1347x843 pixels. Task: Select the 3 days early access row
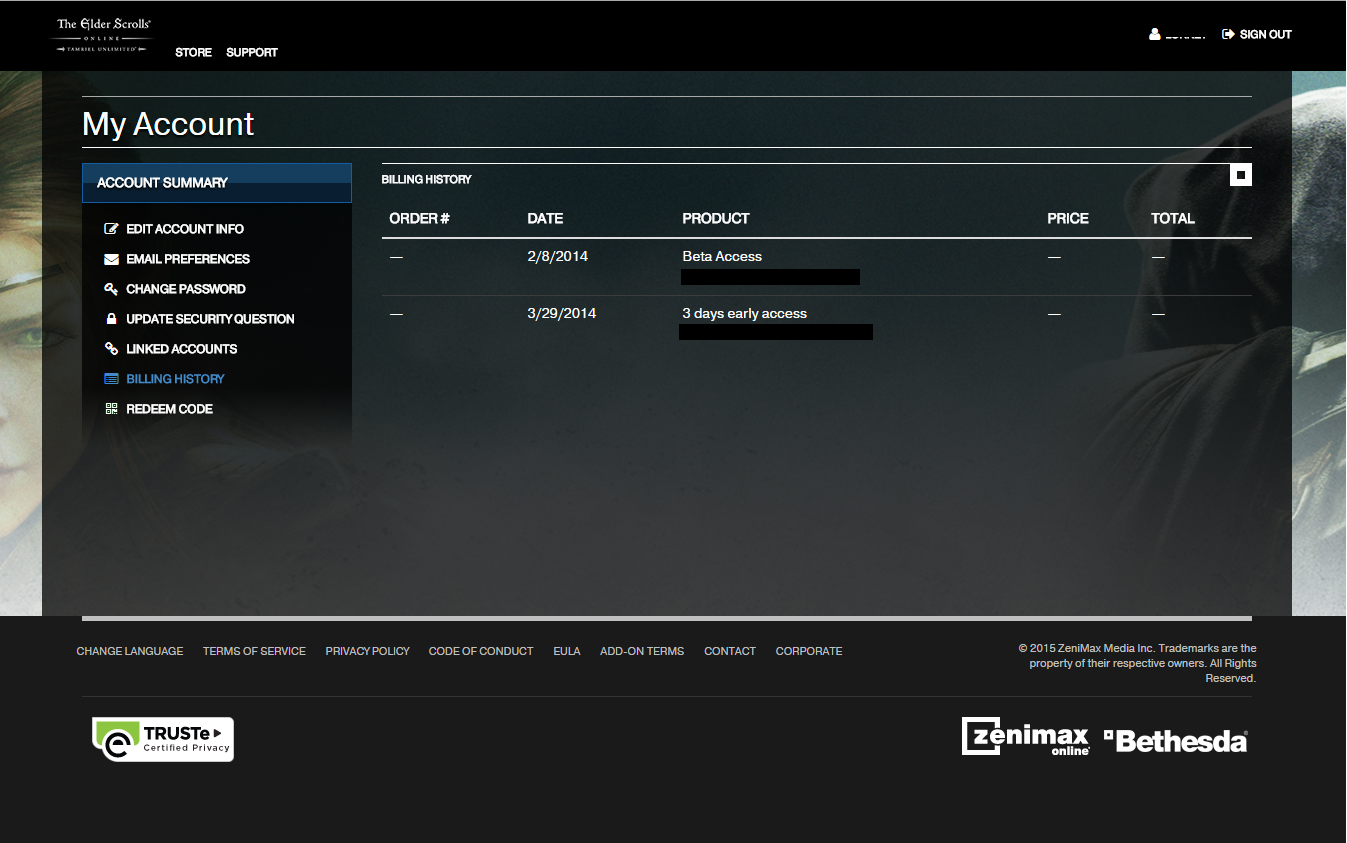click(x=744, y=314)
